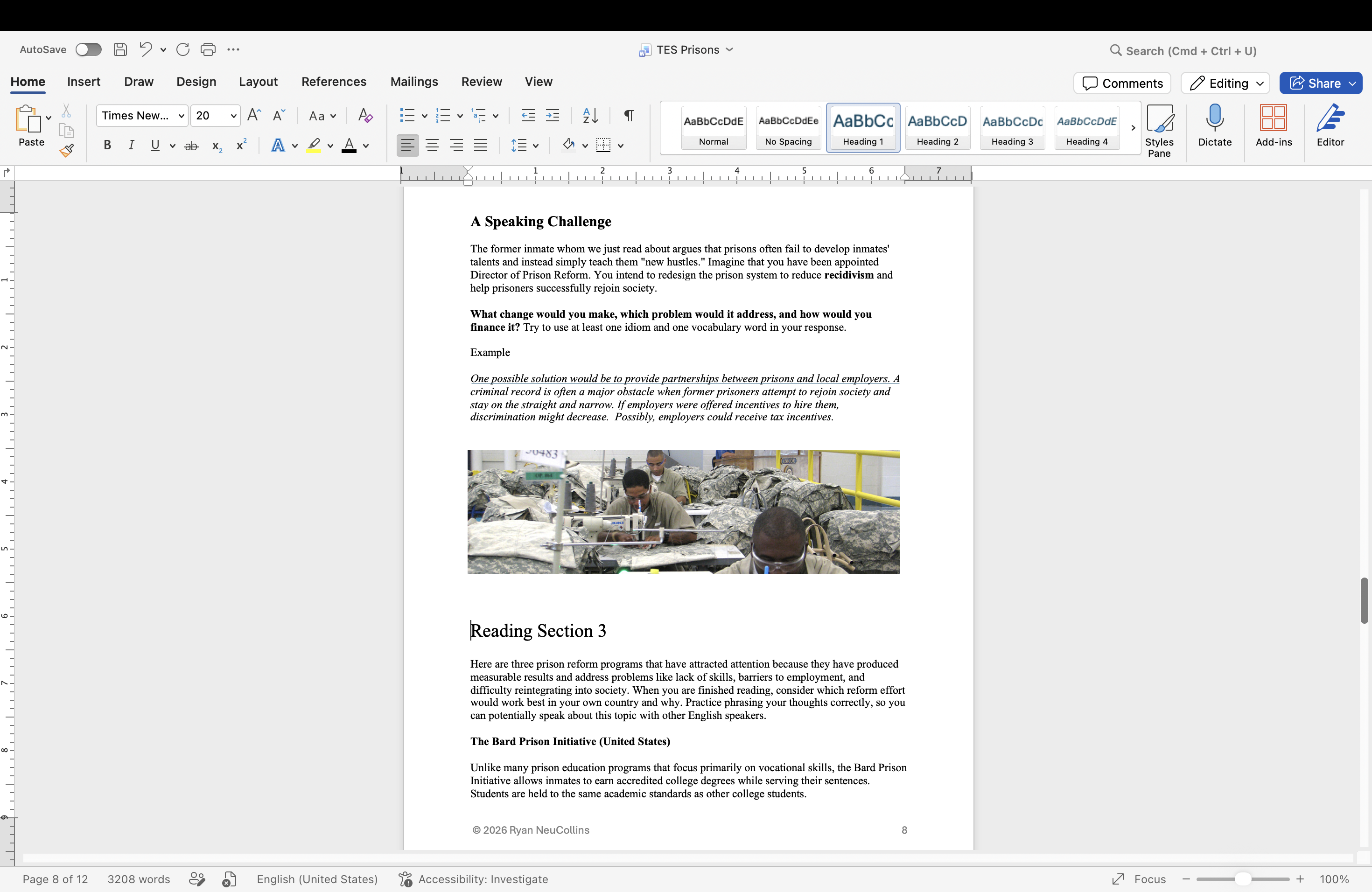Open the font size dropdown
1372x892 pixels.
coord(233,116)
